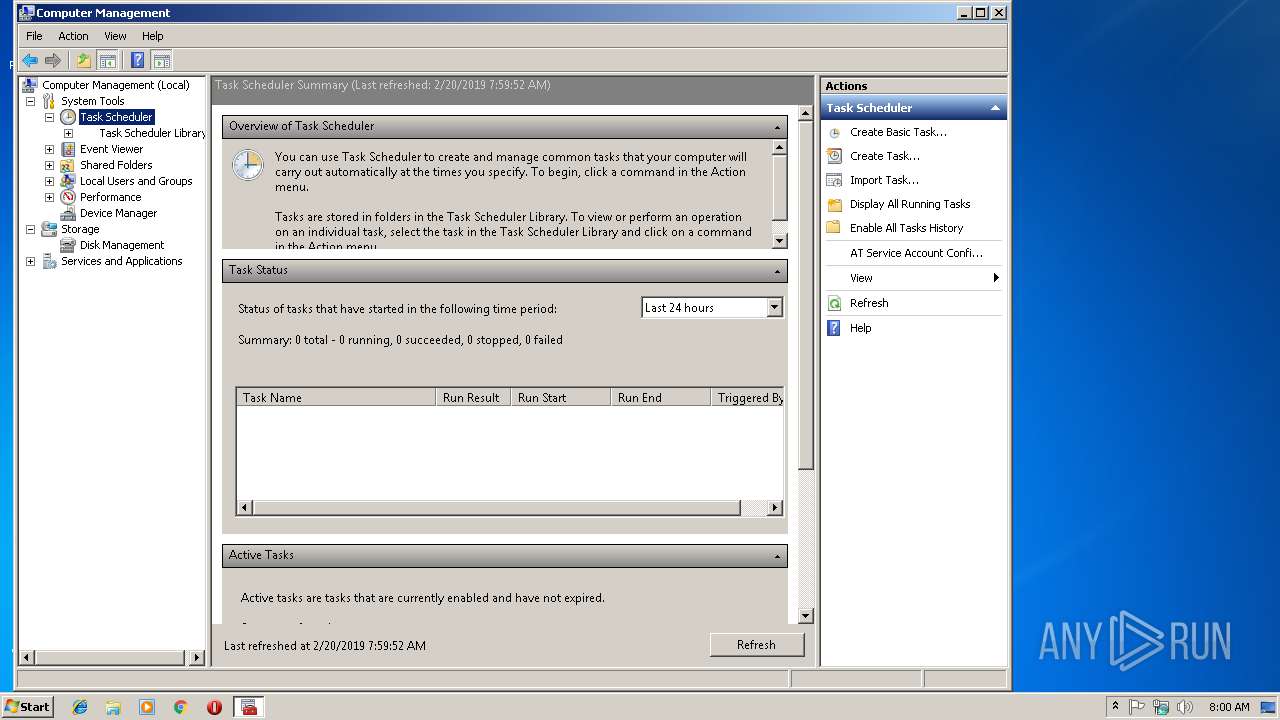Viewport: 1280px width, 720px height.
Task: Select the Computer Management (Local) root node
Action: coord(115,85)
